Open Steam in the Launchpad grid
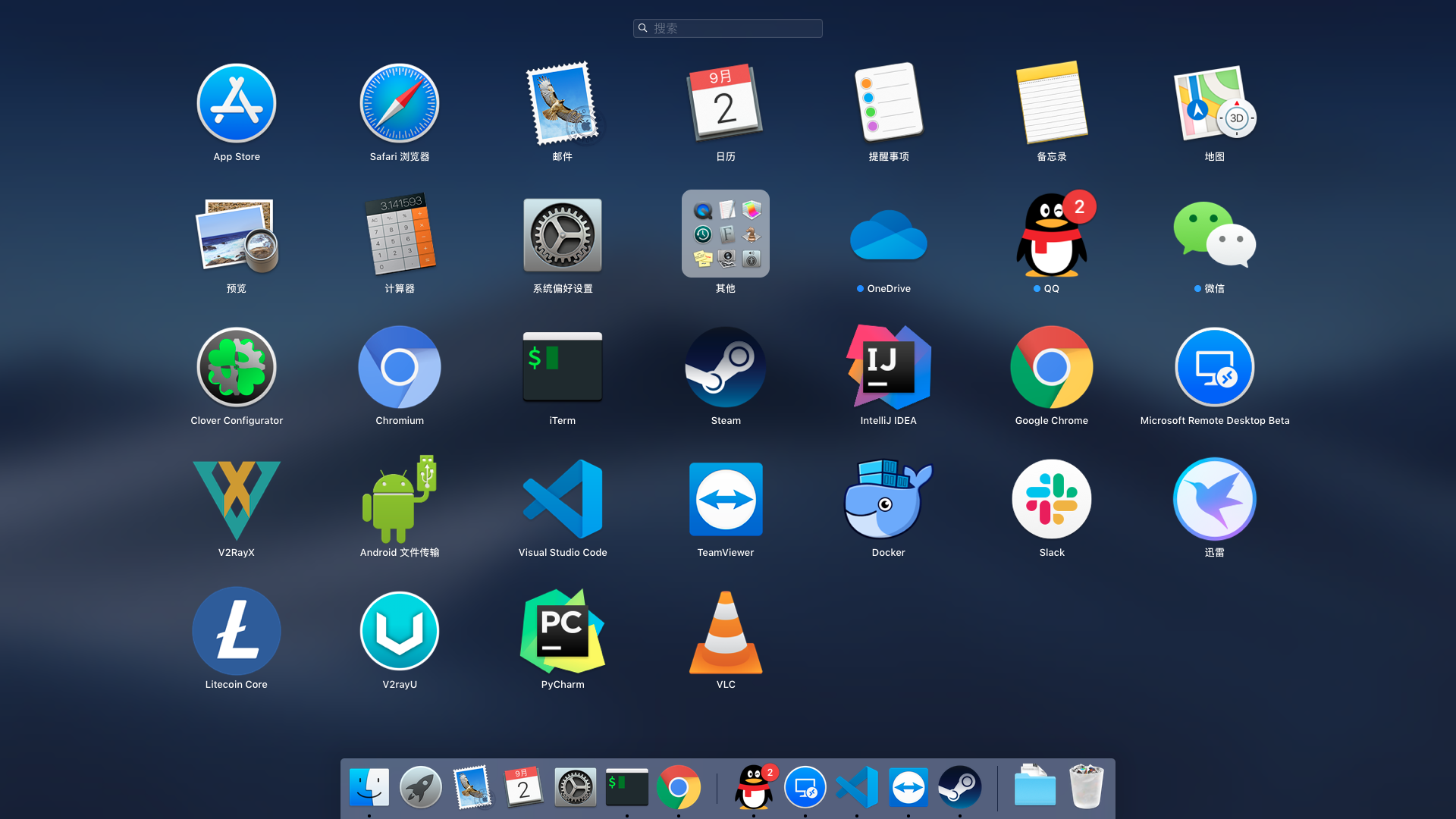 point(726,367)
